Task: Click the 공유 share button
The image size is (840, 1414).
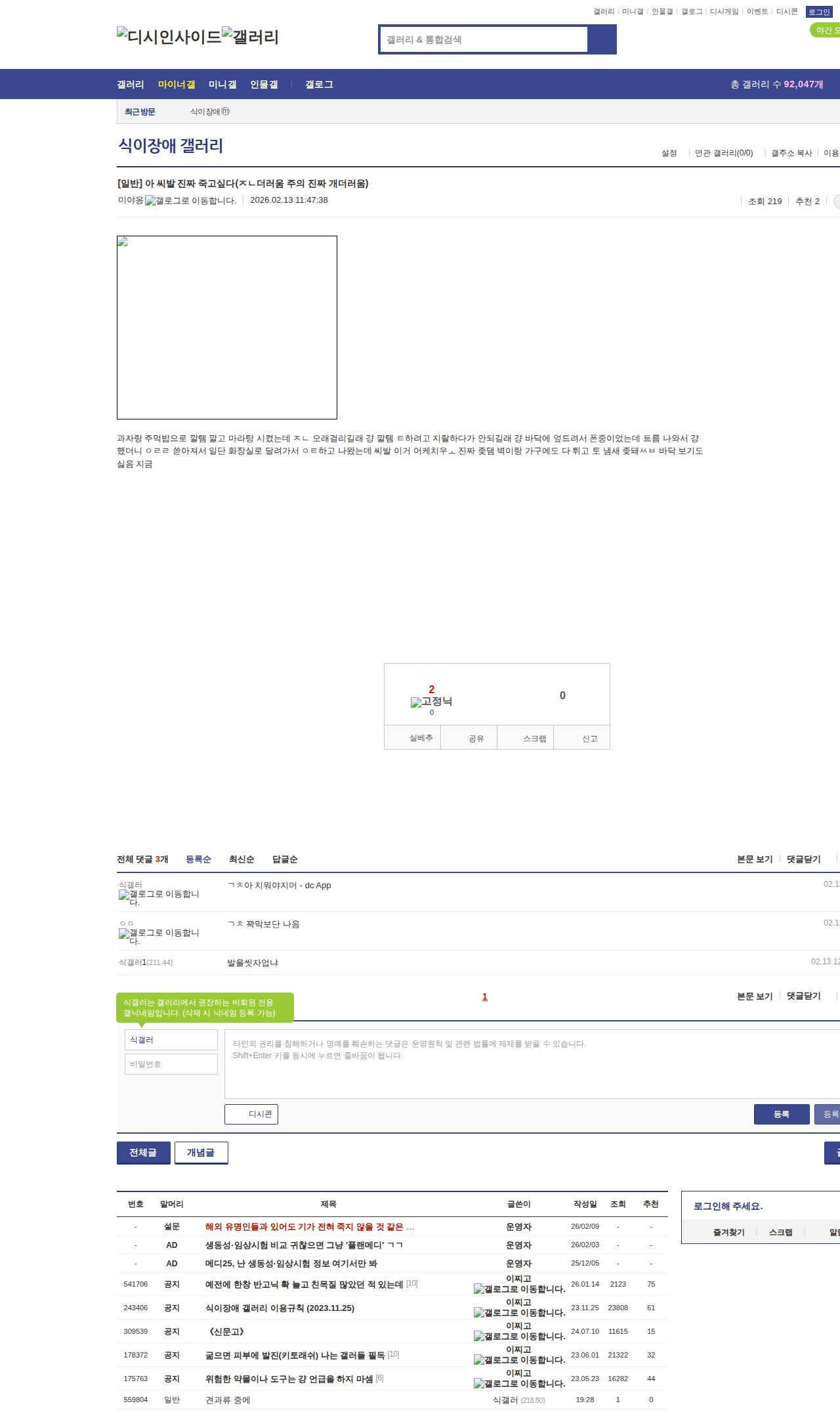Action: tap(476, 739)
